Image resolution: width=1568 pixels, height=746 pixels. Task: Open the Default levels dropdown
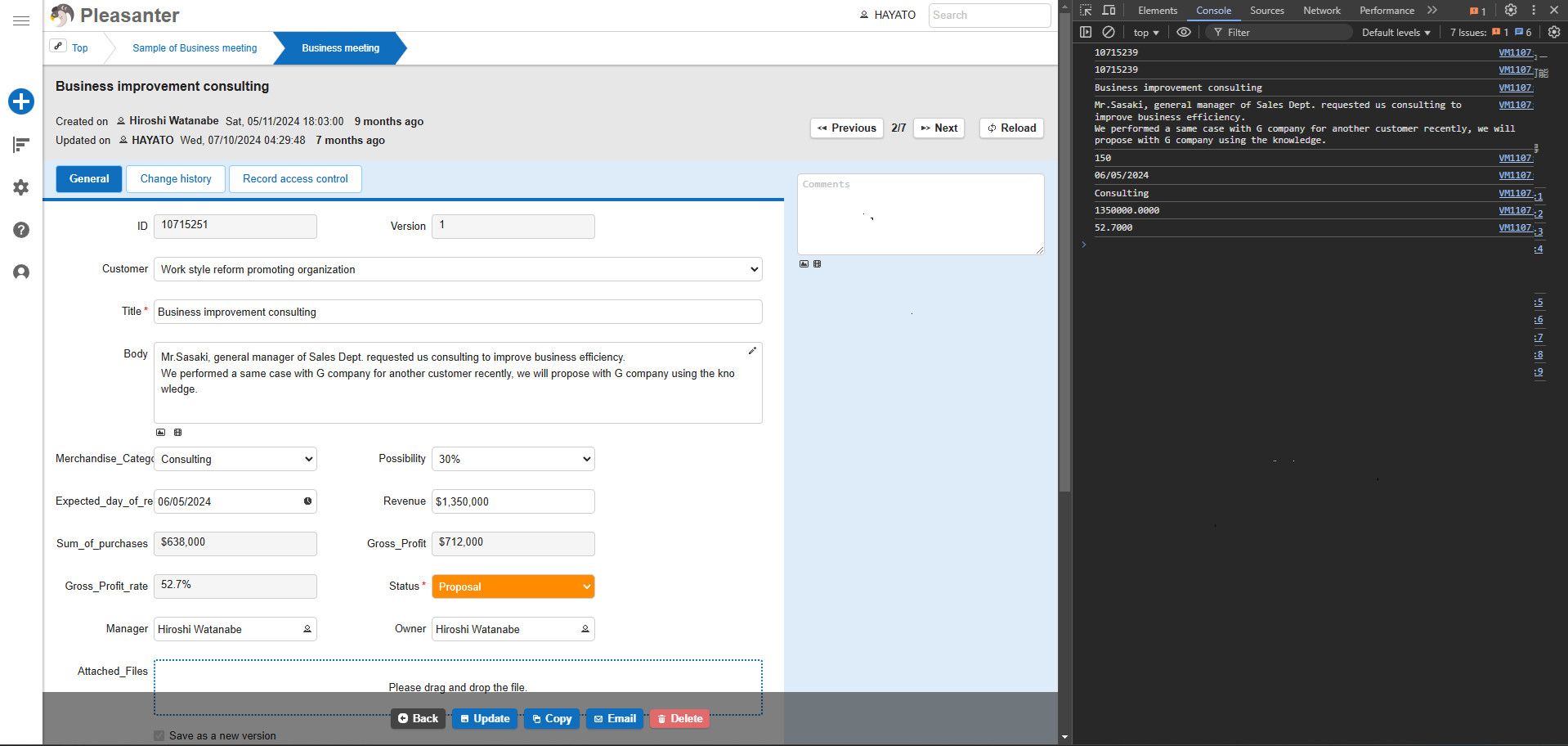(x=1396, y=33)
